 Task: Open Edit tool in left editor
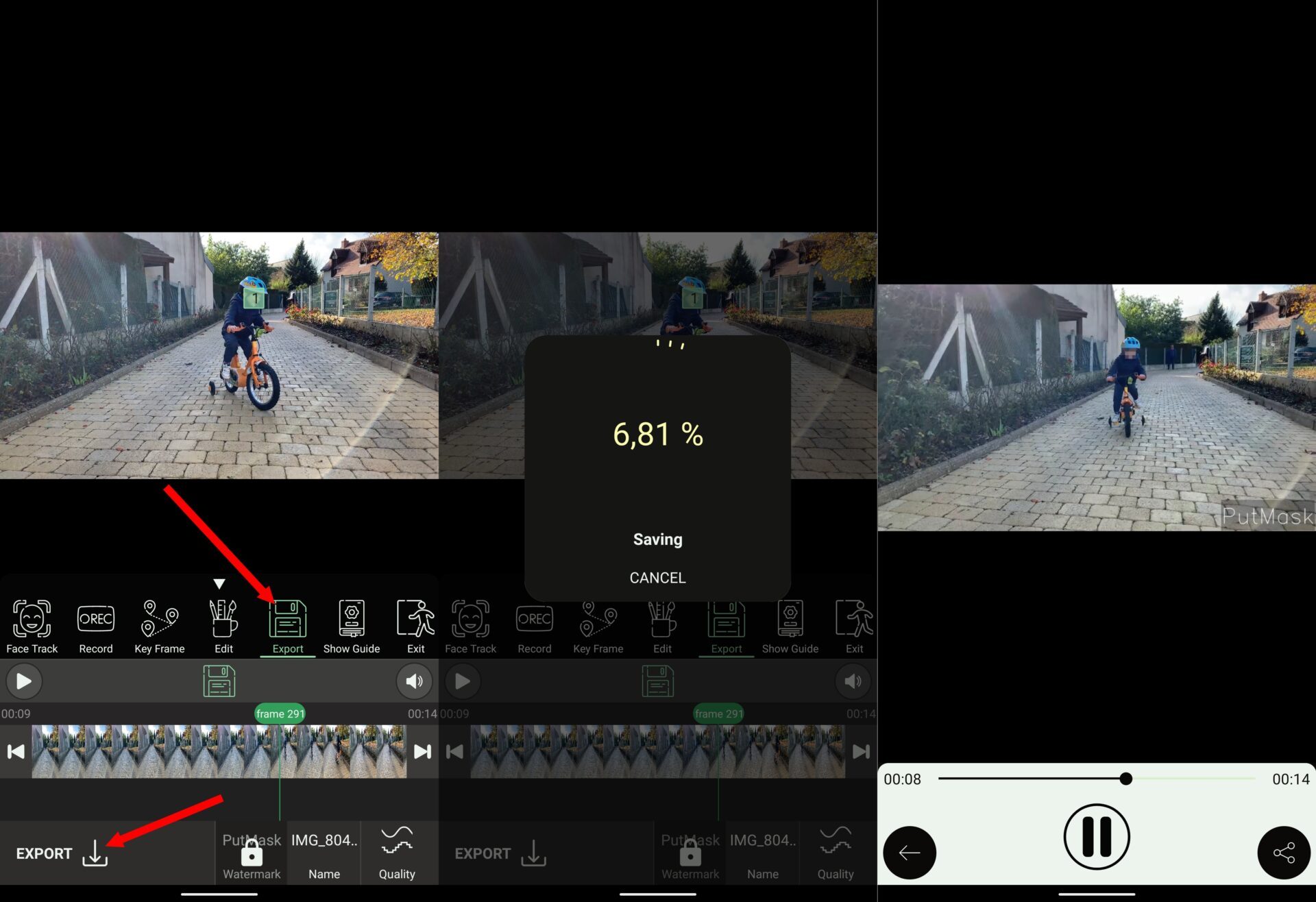pos(223,626)
